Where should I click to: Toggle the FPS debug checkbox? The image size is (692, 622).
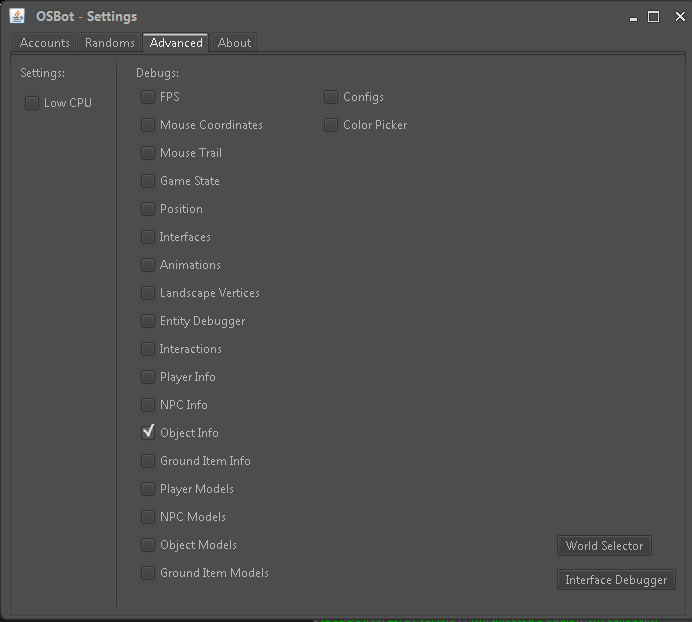pyautogui.click(x=148, y=97)
